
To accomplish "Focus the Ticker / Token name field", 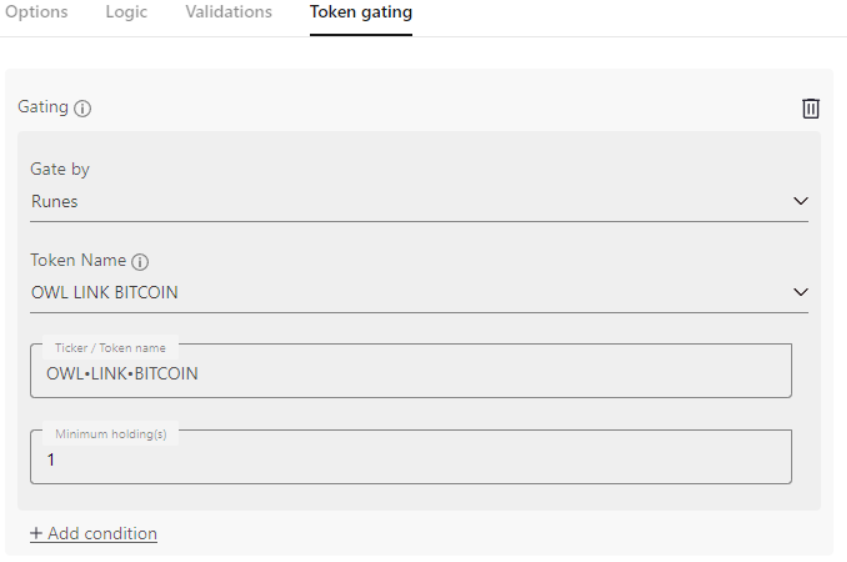I will (x=410, y=374).
